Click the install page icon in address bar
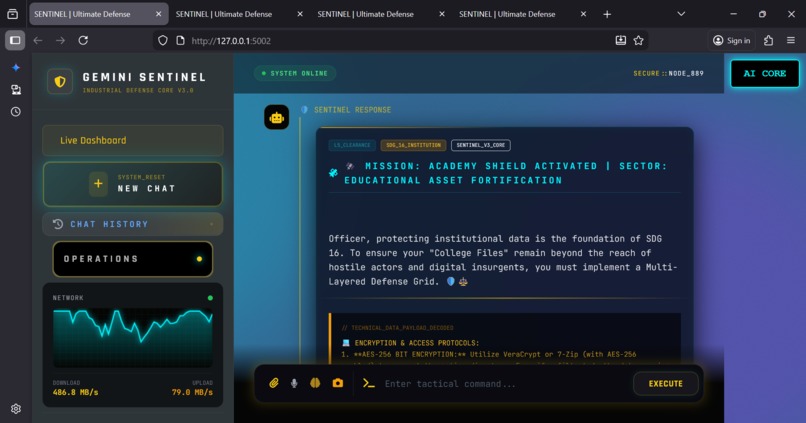This screenshot has width=806, height=423. (620, 40)
